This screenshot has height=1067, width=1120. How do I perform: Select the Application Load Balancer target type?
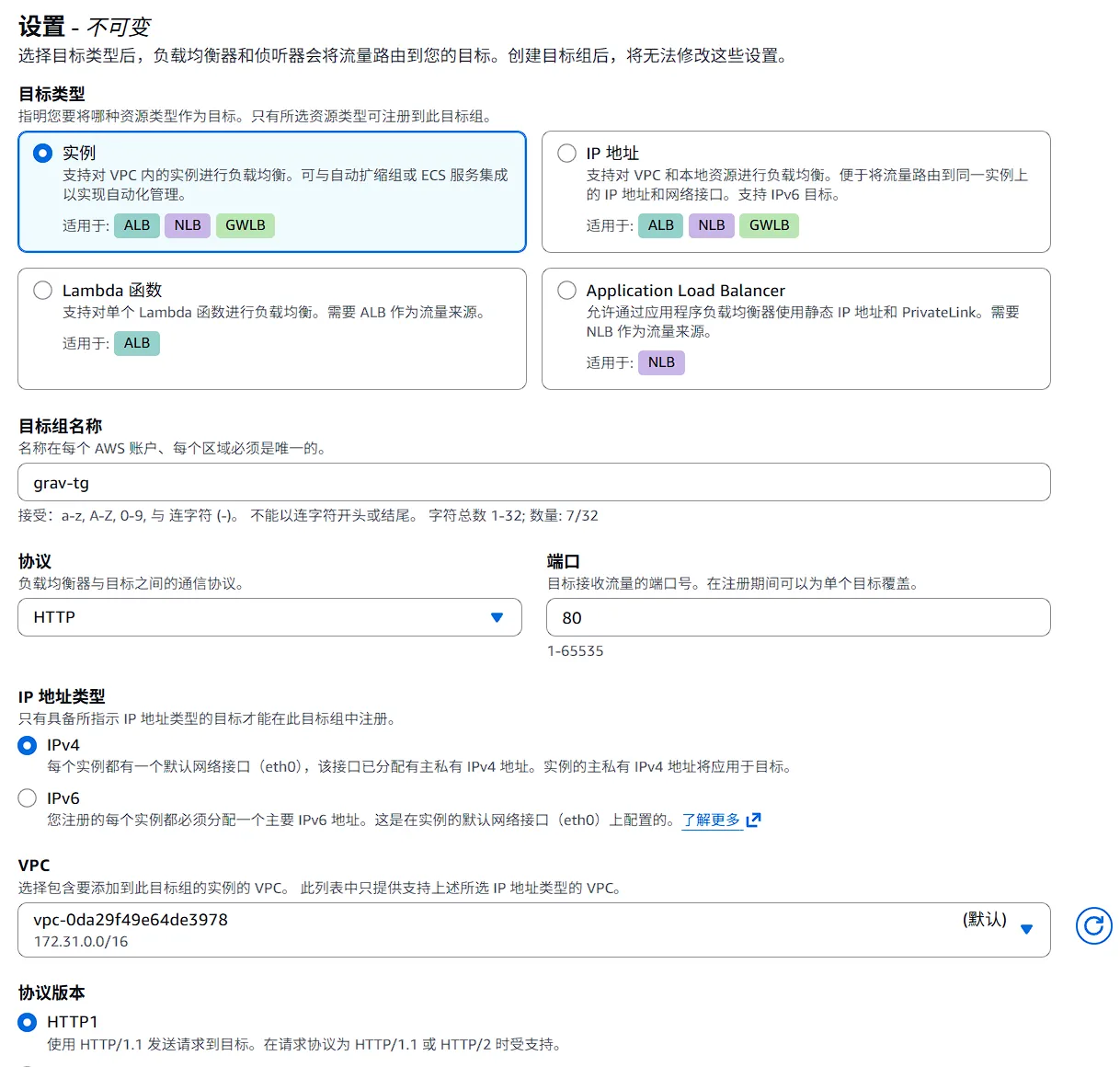(x=566, y=290)
